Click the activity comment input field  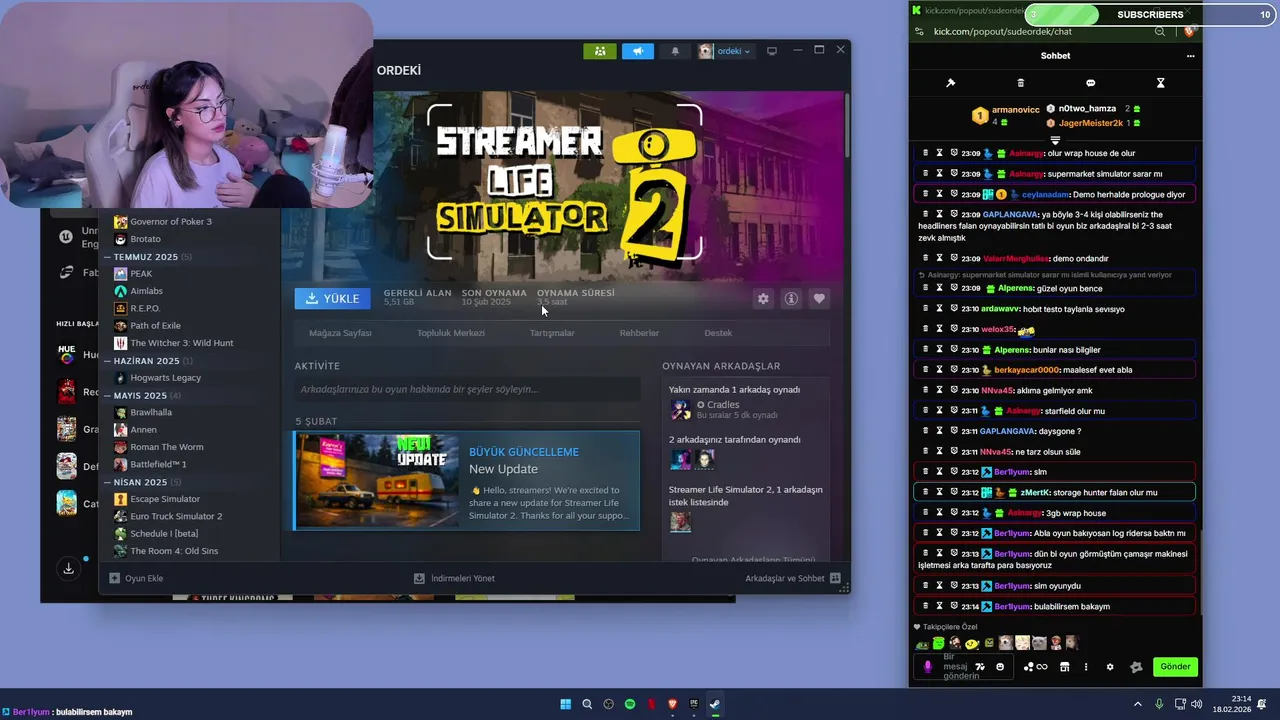pyautogui.click(x=467, y=389)
